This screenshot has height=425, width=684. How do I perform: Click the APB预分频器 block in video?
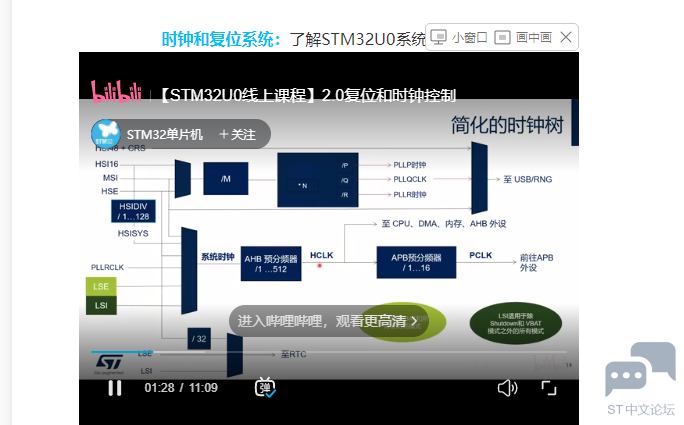point(417,262)
